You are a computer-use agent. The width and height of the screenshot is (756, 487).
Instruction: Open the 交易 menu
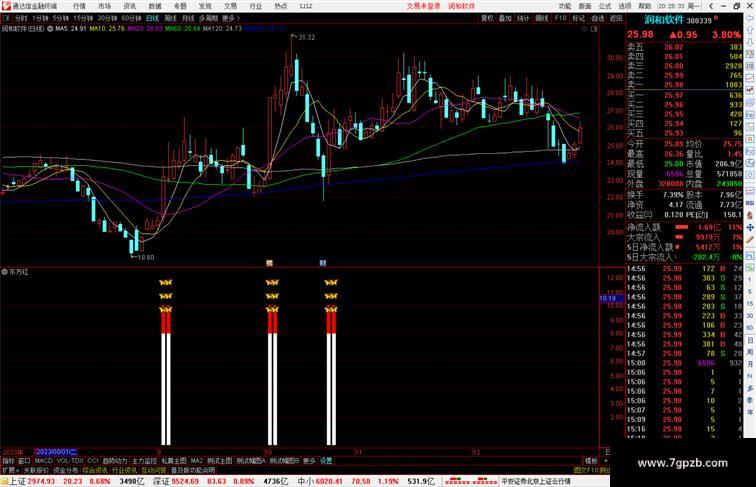[x=230, y=6]
